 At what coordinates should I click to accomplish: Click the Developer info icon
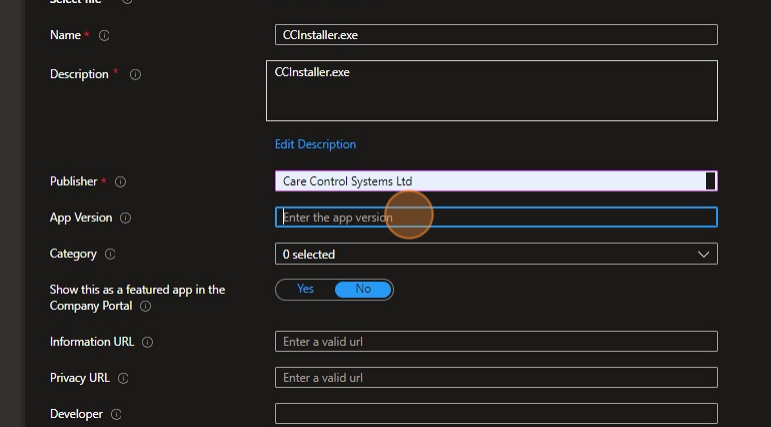pos(115,414)
